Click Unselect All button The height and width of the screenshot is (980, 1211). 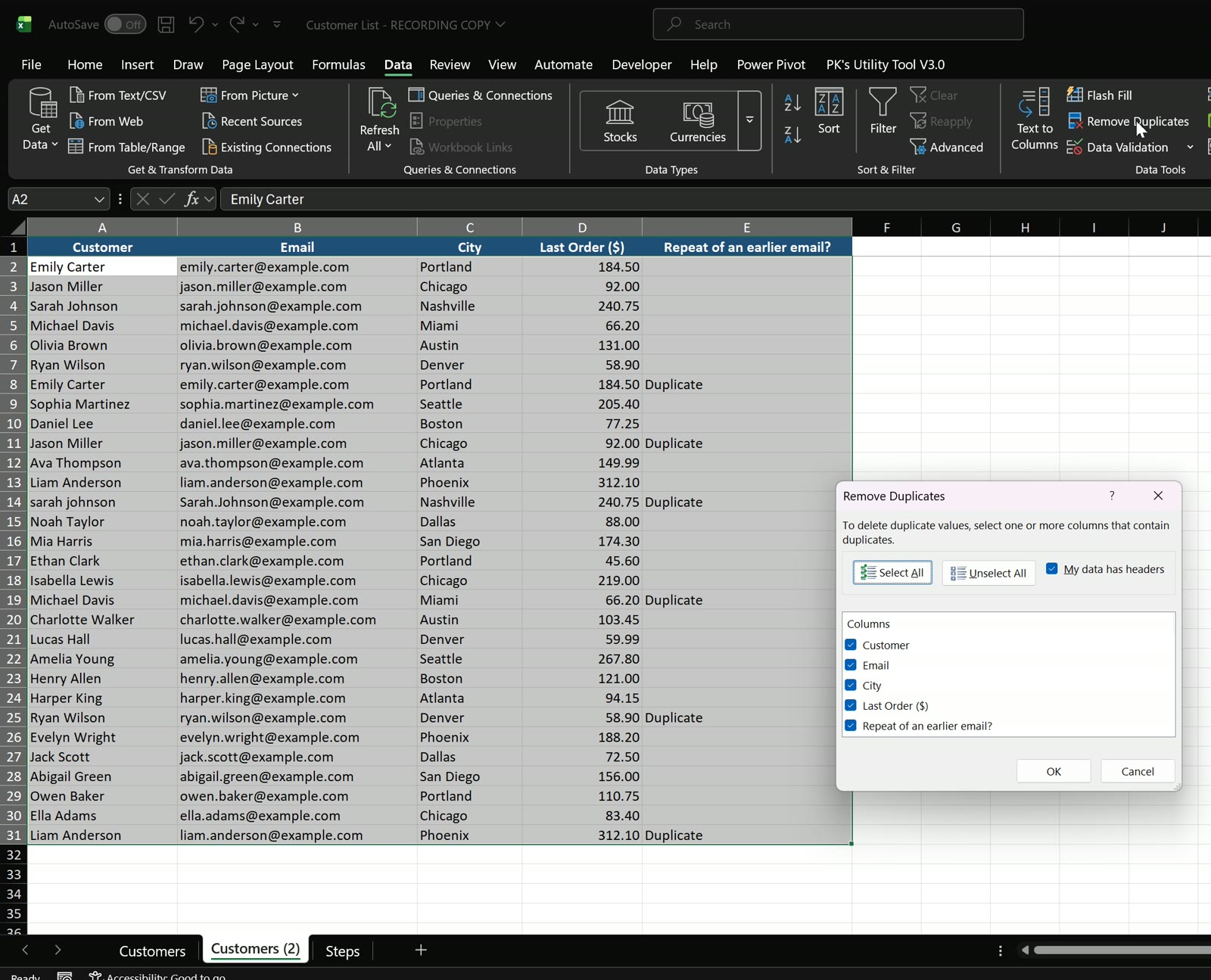[x=988, y=573]
